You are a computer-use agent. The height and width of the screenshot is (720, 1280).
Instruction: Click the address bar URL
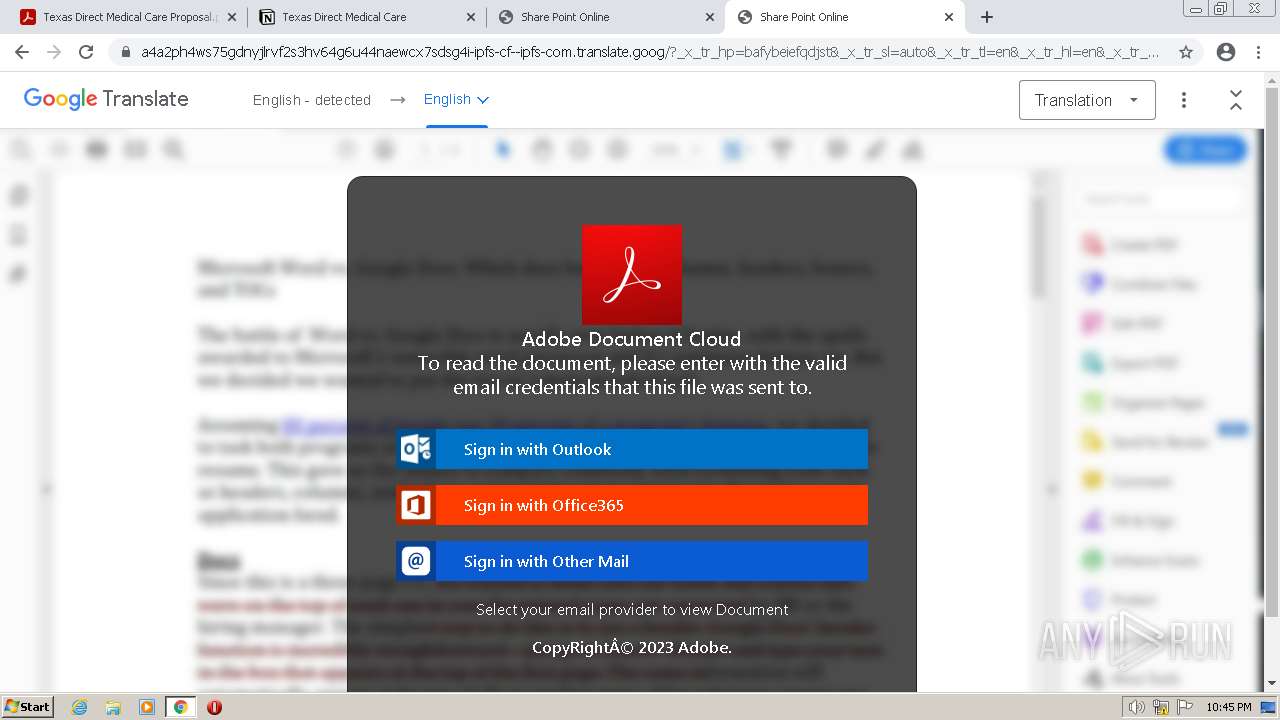[650, 52]
